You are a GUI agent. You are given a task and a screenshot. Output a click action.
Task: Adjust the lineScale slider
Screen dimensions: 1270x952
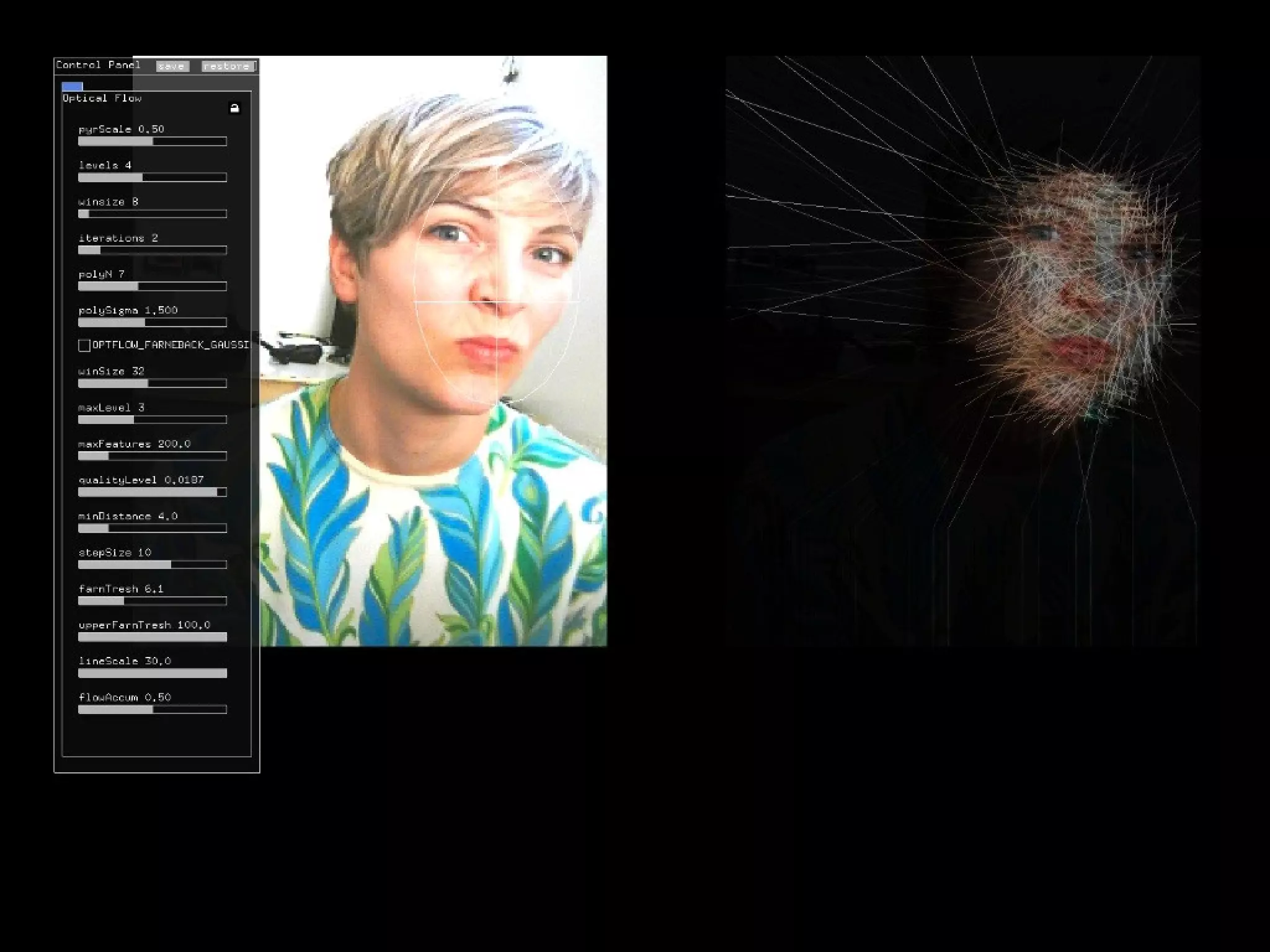pyautogui.click(x=152, y=674)
